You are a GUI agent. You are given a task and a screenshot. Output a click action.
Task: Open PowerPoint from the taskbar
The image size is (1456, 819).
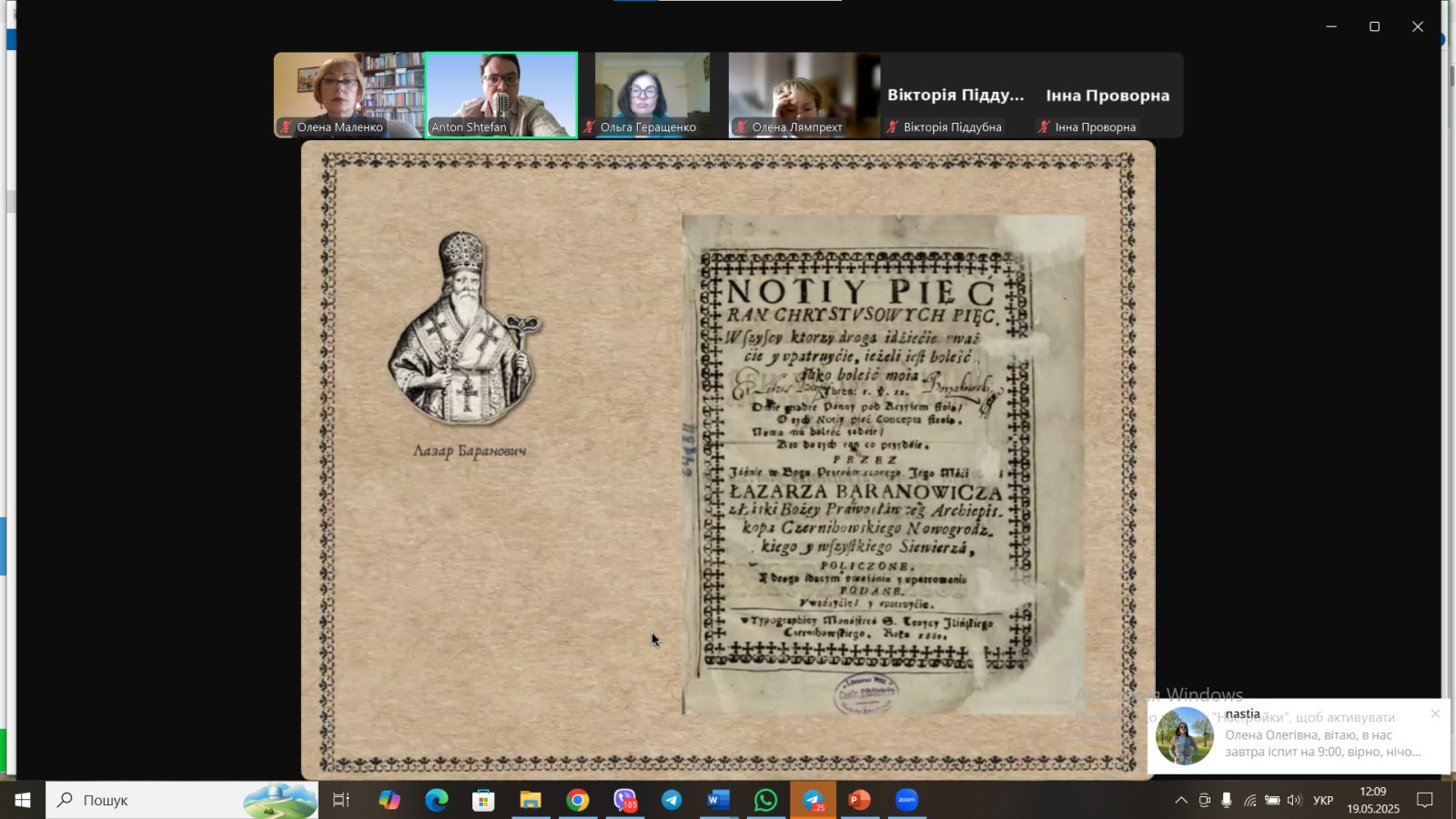click(x=860, y=800)
